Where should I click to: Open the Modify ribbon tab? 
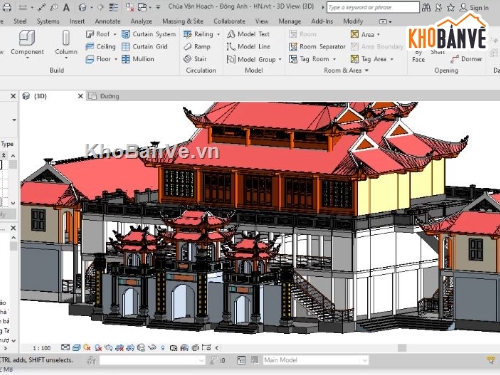[x=353, y=21]
